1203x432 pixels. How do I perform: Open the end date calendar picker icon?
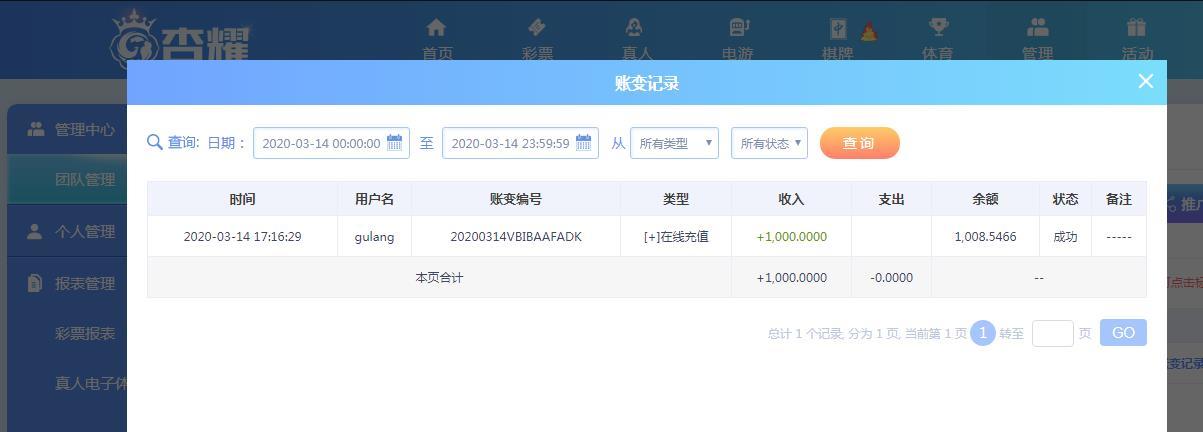click(x=583, y=143)
